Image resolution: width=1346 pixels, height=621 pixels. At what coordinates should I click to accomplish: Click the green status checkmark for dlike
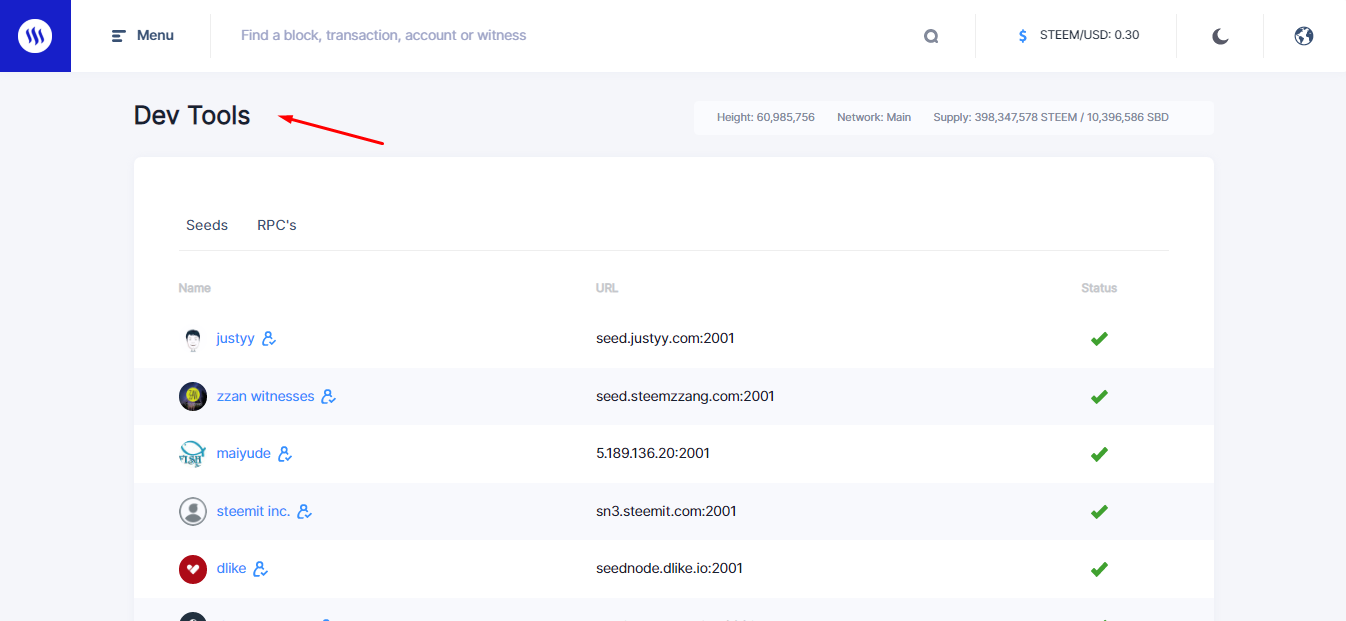tap(1099, 569)
